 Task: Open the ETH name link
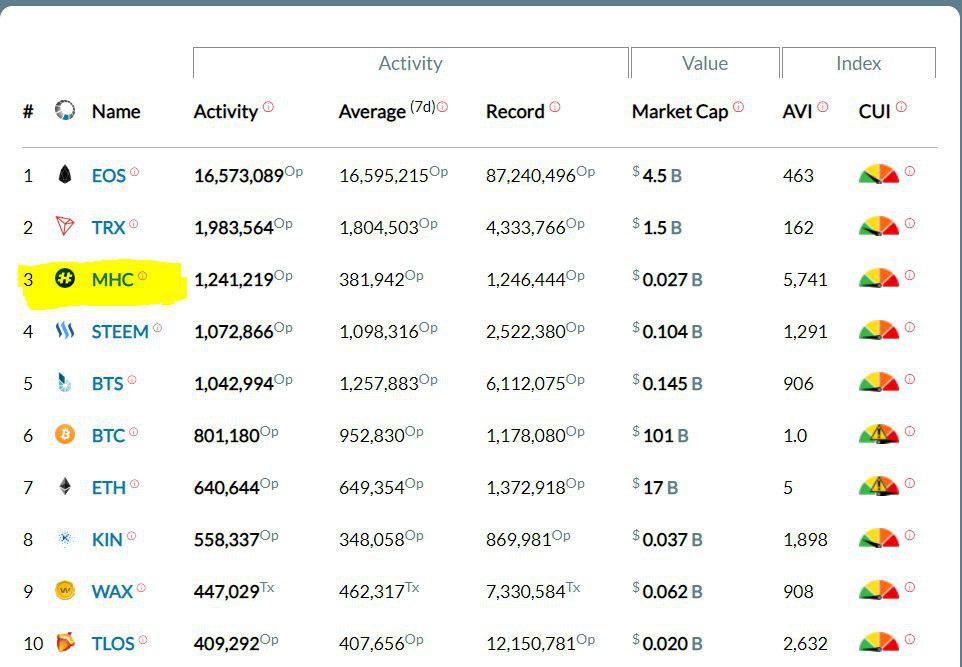click(109, 488)
